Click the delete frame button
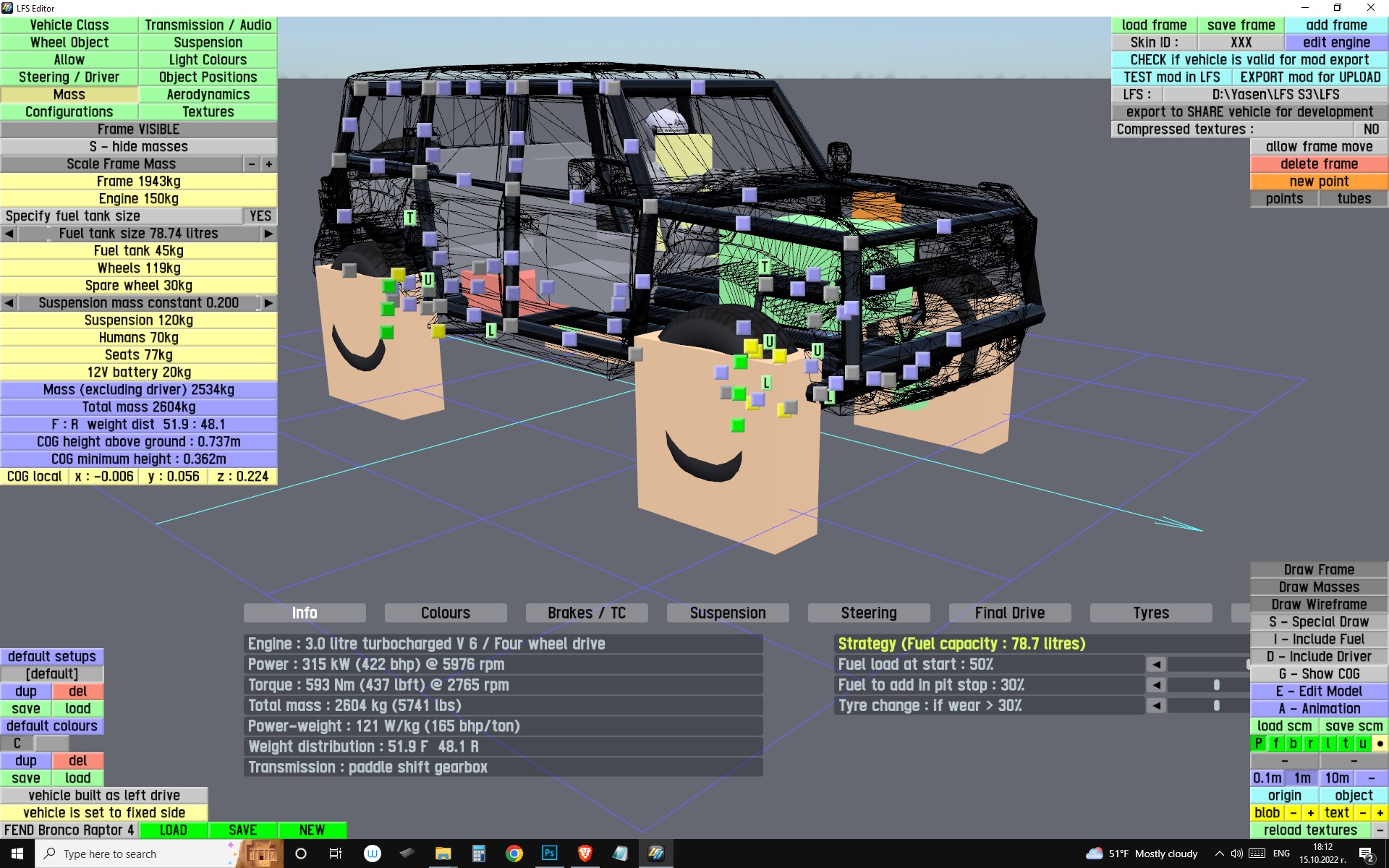This screenshot has height=868, width=1389. click(1319, 164)
